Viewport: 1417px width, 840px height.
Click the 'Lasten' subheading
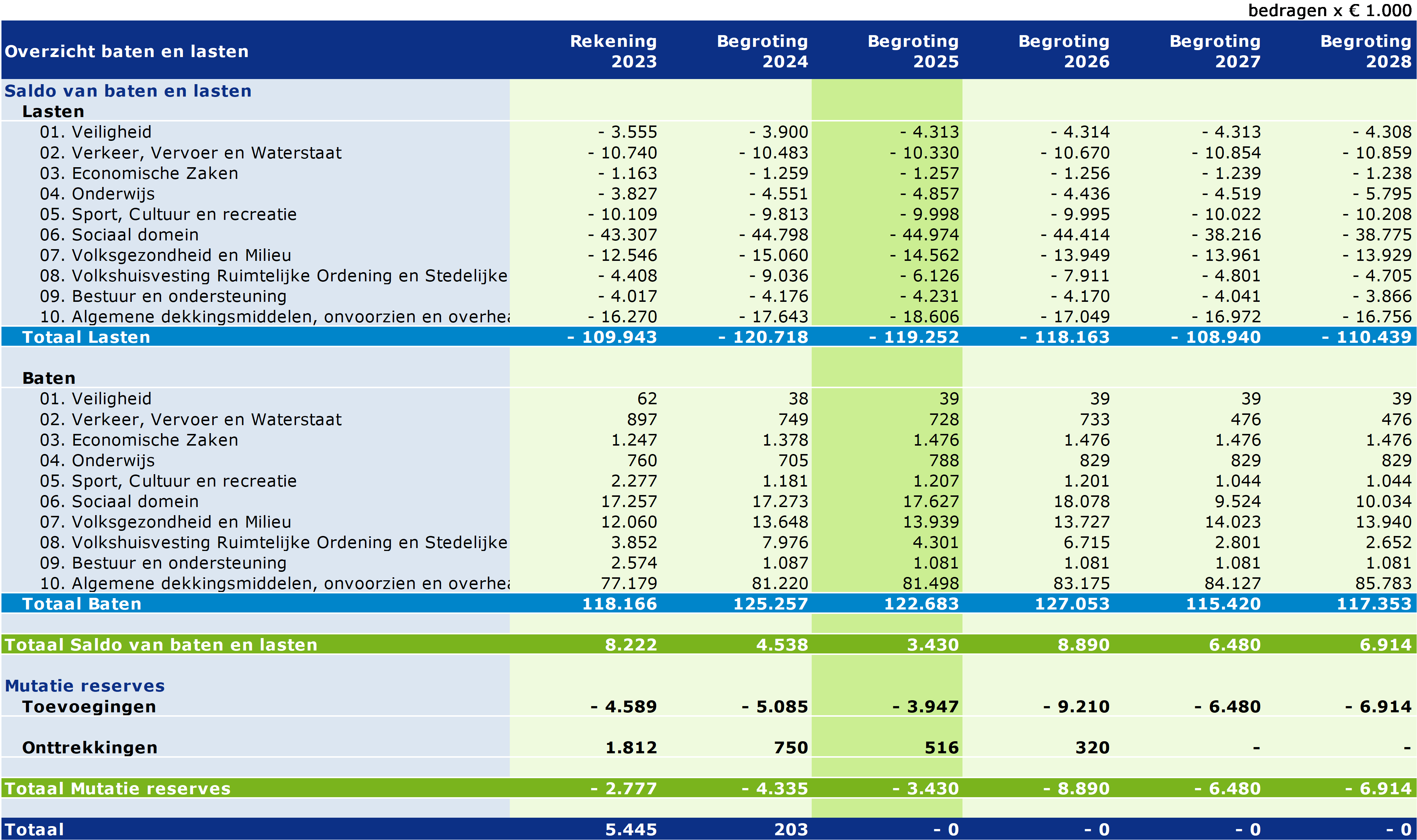(x=53, y=112)
